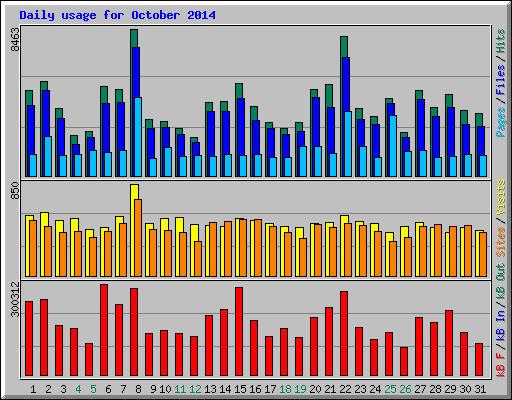
Task: Click the orange sites bar for day 15
Action: (x=243, y=248)
